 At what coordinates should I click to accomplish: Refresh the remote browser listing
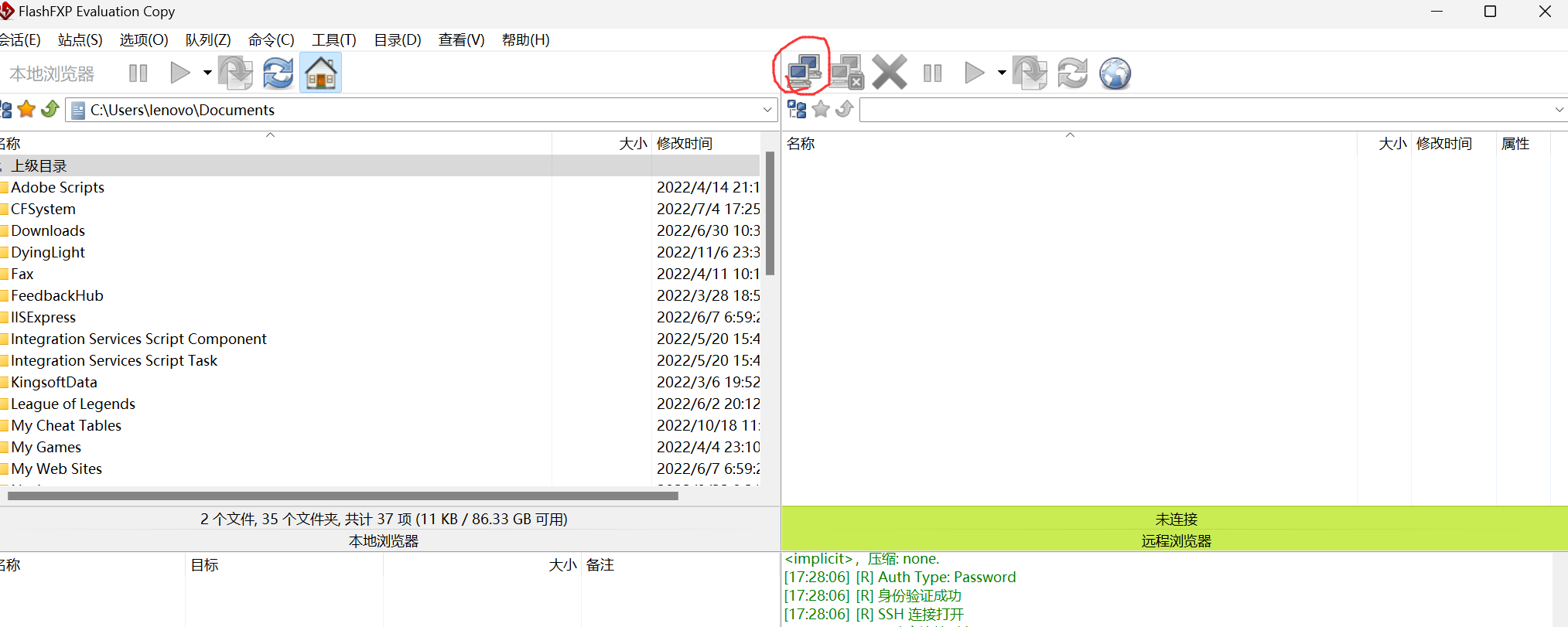[x=1073, y=73]
